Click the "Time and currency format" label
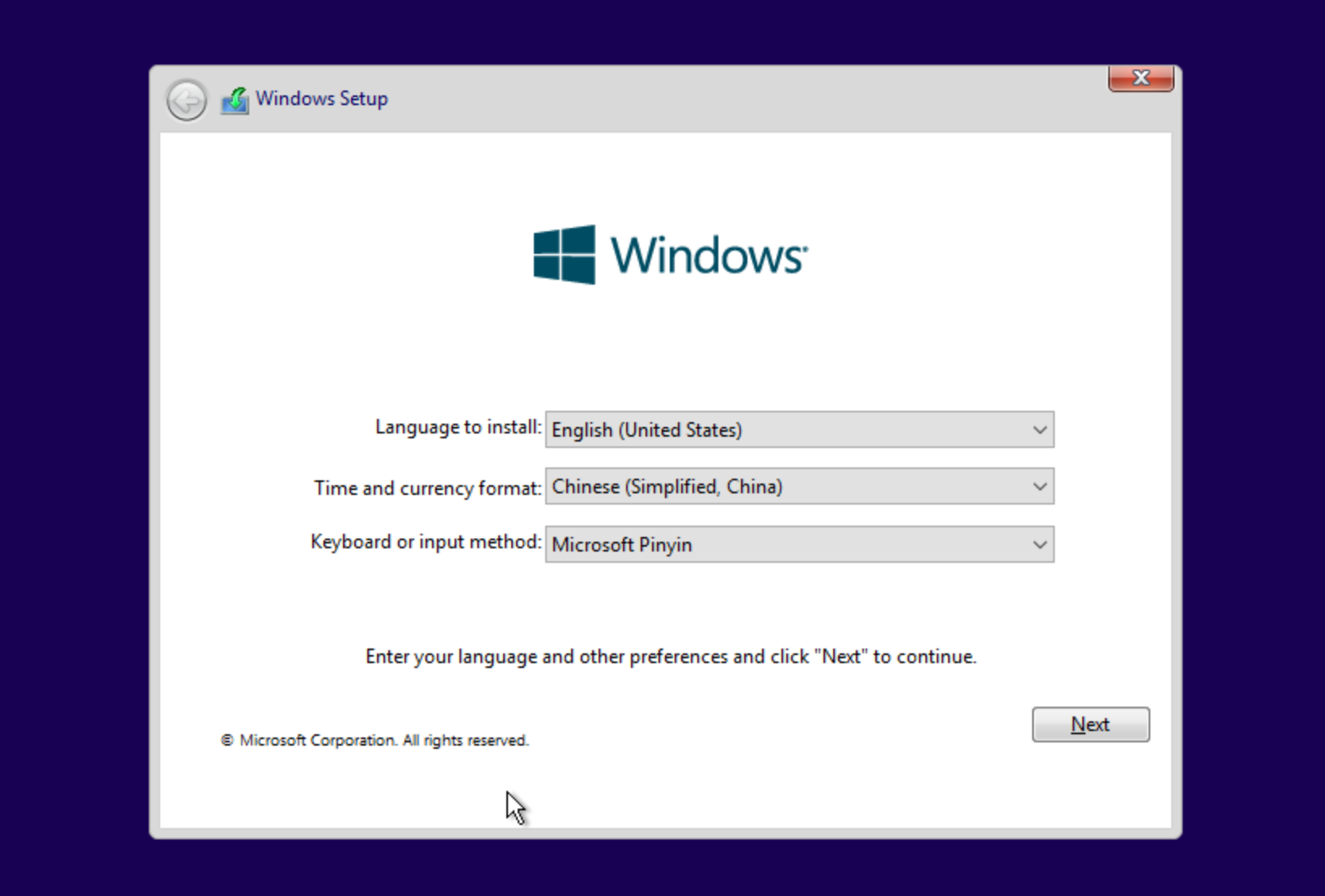This screenshot has height=896, width=1325. 427,488
